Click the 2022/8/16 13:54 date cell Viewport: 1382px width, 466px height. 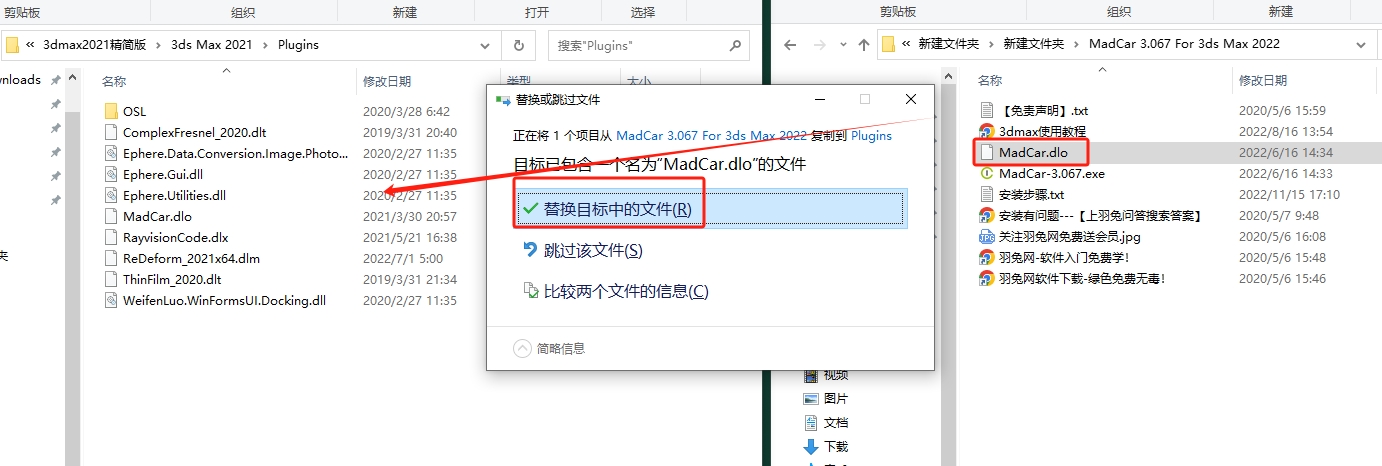pos(1285,132)
